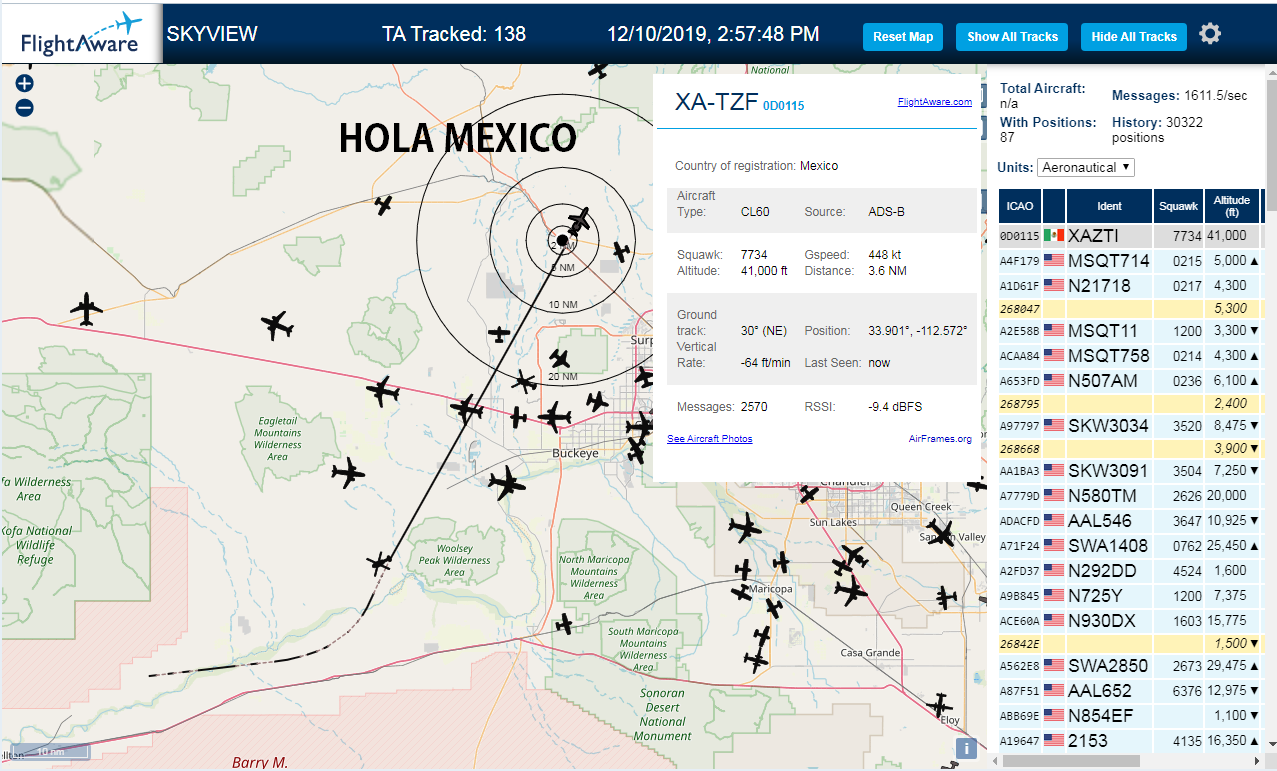
Task: Select yellow row 26842E
Action: (x=1130, y=643)
